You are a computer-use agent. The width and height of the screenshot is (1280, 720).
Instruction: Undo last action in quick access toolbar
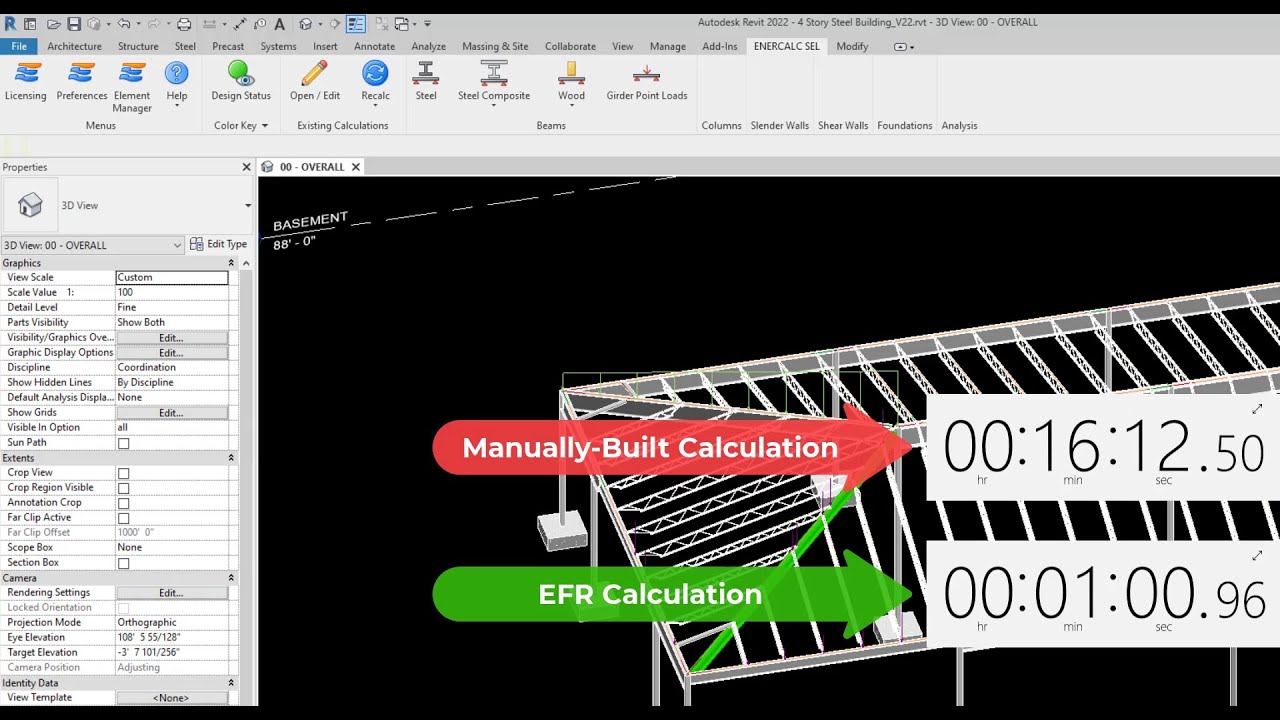(x=124, y=23)
